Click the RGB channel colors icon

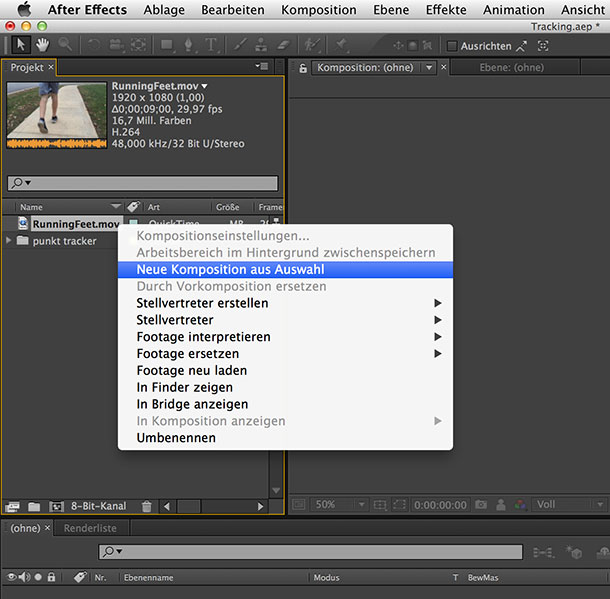[x=520, y=505]
